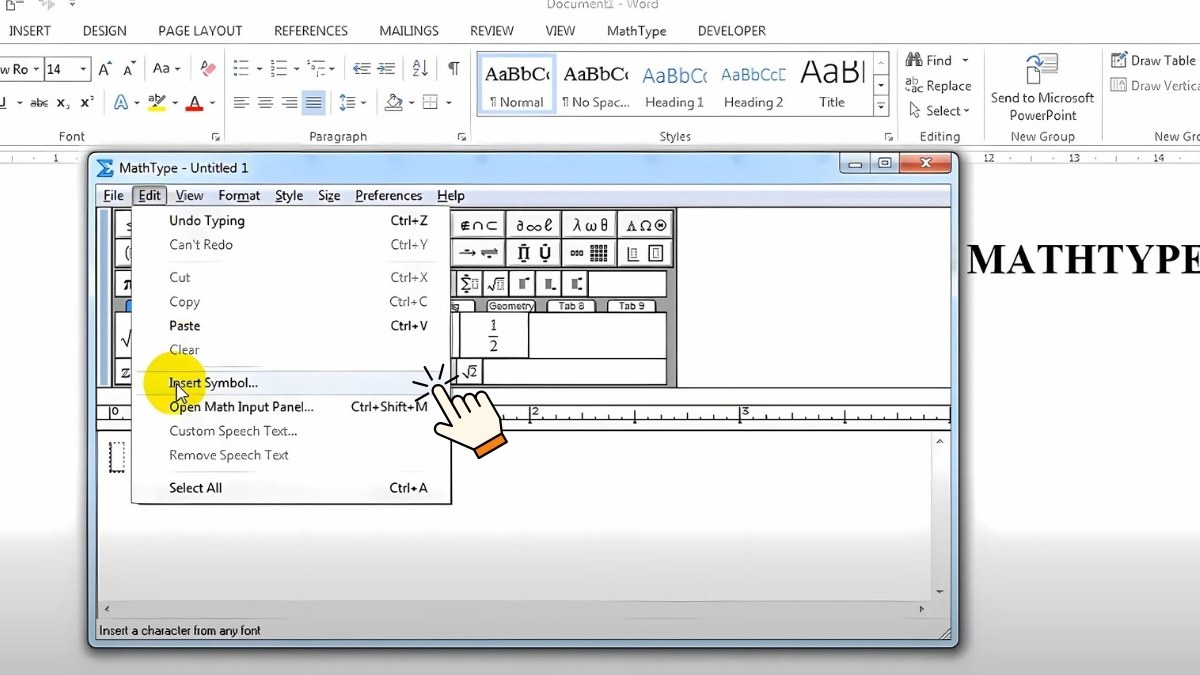
Task: Open the REFERENCES ribbon tab
Action: pyautogui.click(x=311, y=31)
